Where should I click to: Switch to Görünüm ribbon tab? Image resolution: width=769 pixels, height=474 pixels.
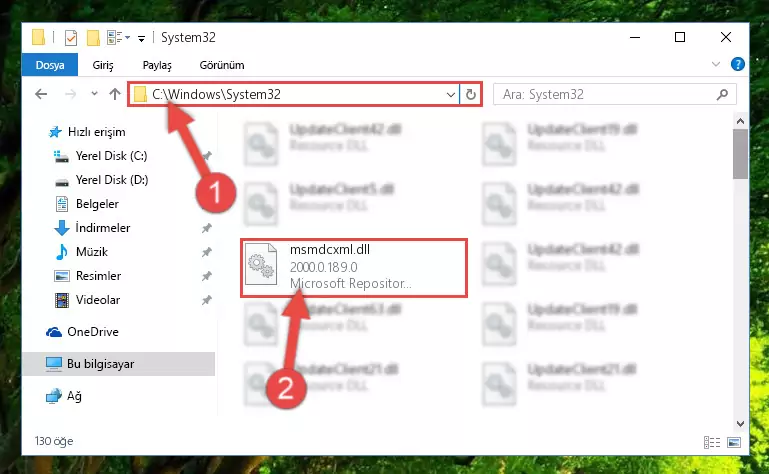click(222, 65)
